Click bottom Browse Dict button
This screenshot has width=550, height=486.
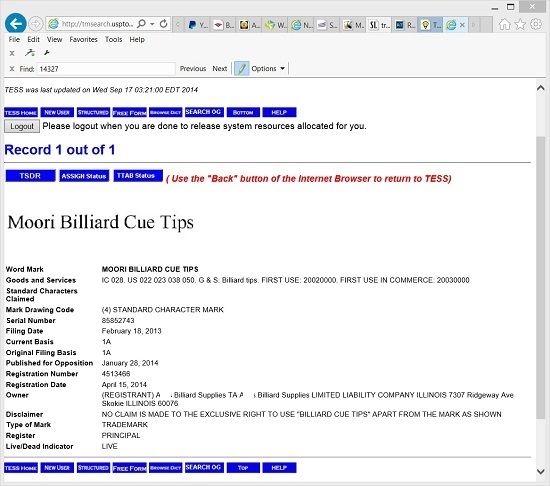click(x=166, y=468)
